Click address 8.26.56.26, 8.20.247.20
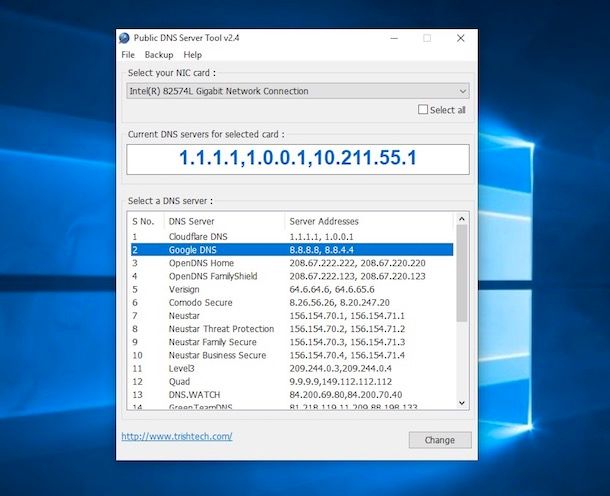The image size is (610, 496). coord(340,303)
